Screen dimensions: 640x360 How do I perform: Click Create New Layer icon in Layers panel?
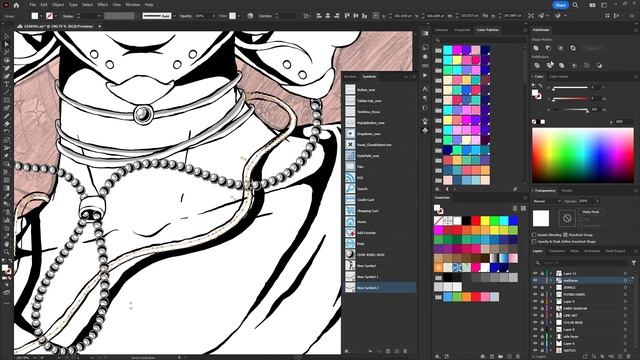click(620, 356)
